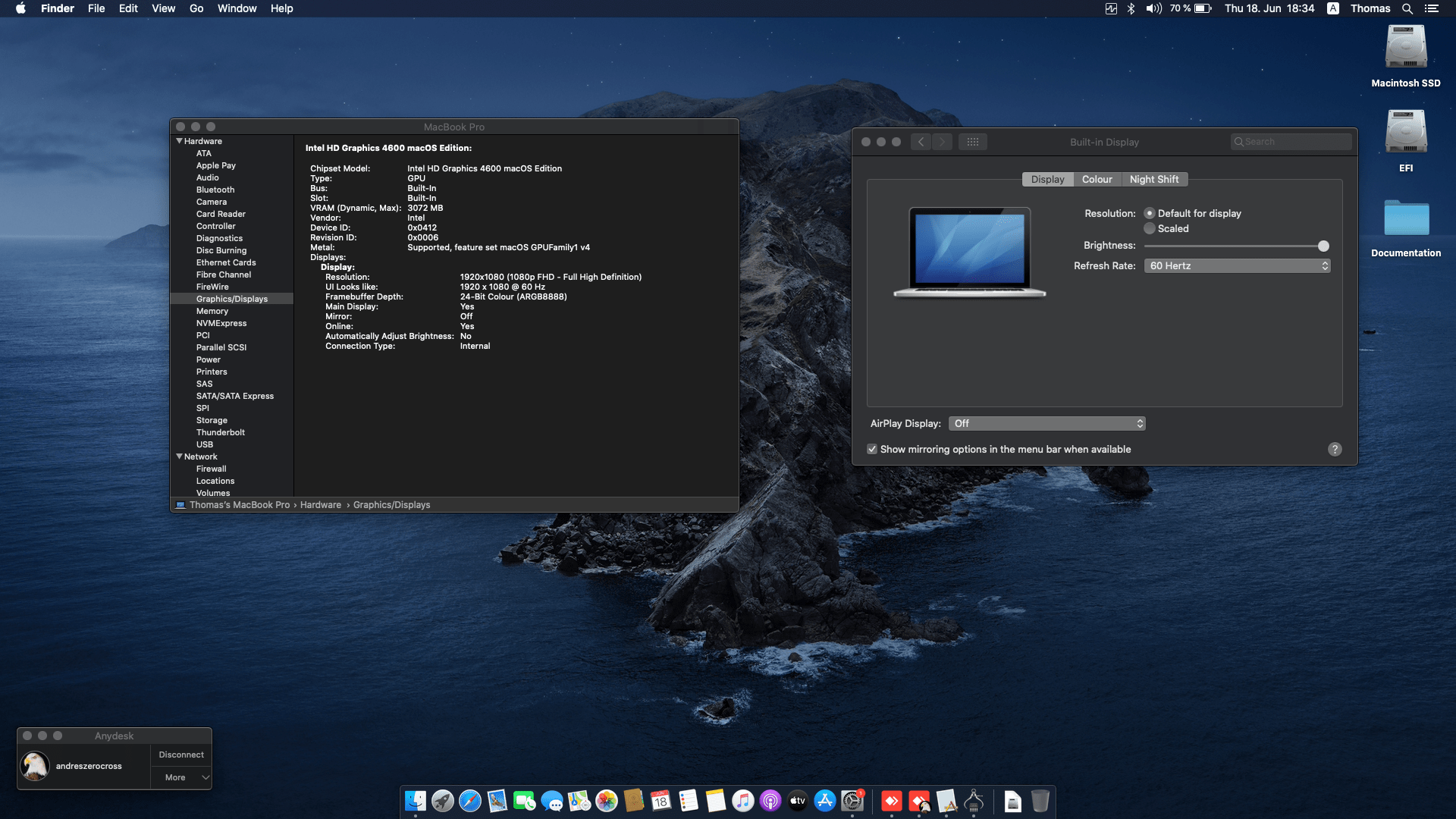This screenshot has height=819, width=1456.
Task: Select Storage in the Hardware sidebar
Action: (212, 420)
